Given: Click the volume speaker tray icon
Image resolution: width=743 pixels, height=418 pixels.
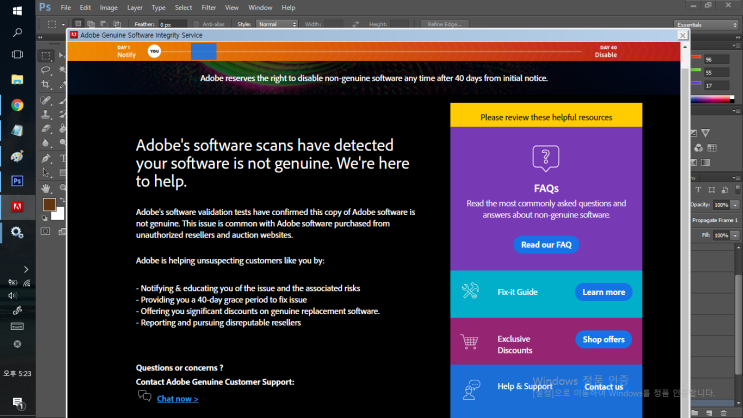Looking at the screenshot, I should [12, 296].
